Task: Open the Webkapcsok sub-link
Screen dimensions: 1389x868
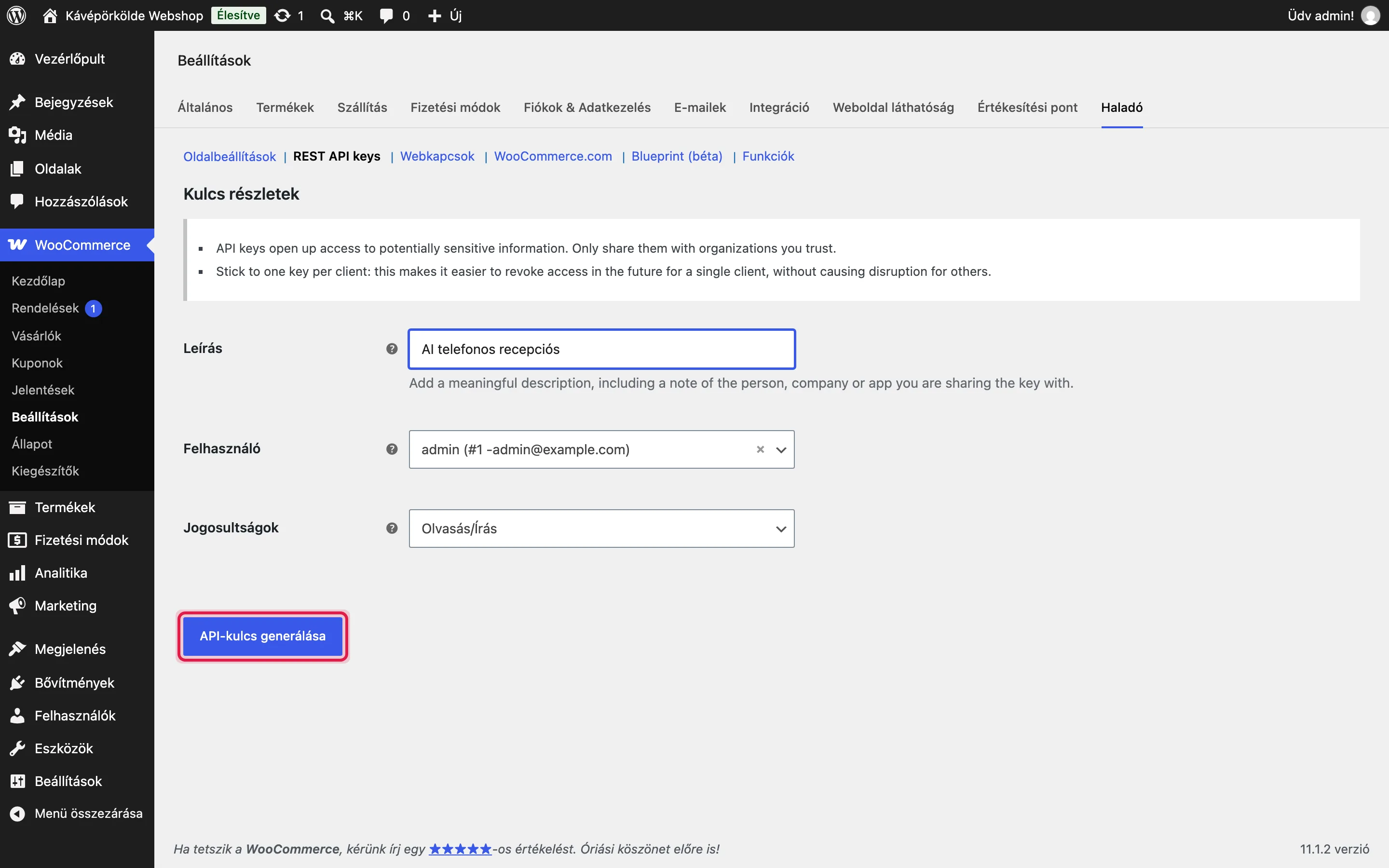Action: pos(437,156)
